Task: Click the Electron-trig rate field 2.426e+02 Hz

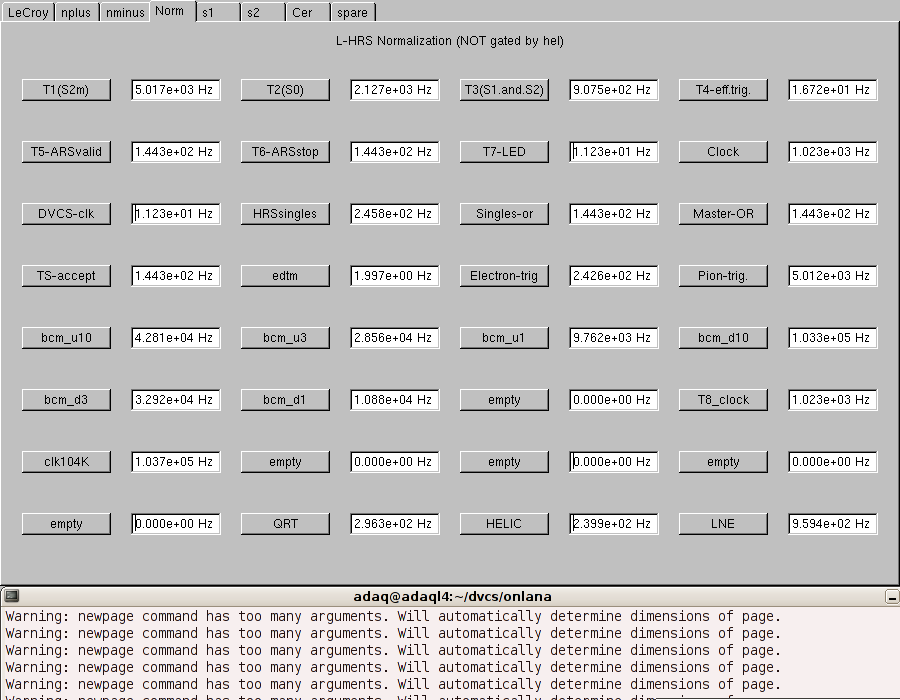Action: click(x=614, y=276)
